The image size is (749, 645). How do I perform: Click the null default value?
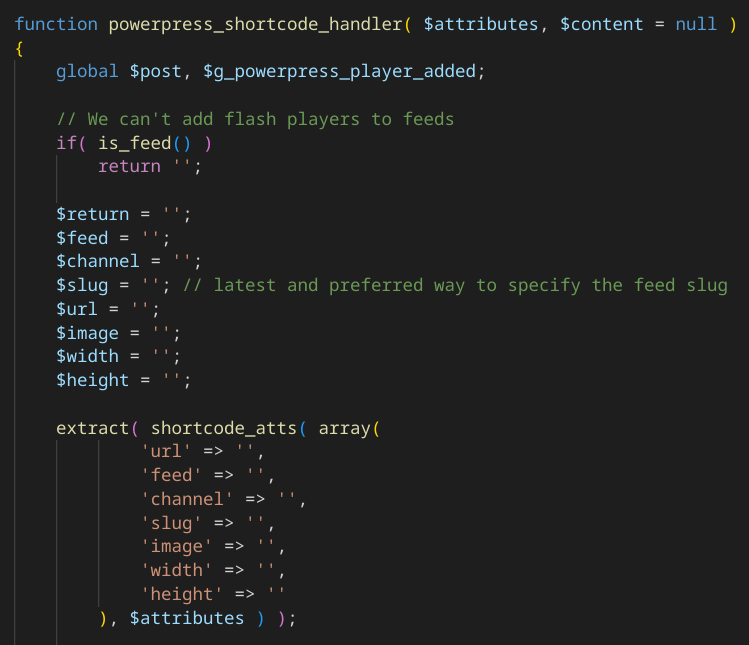pyautogui.click(x=696, y=23)
